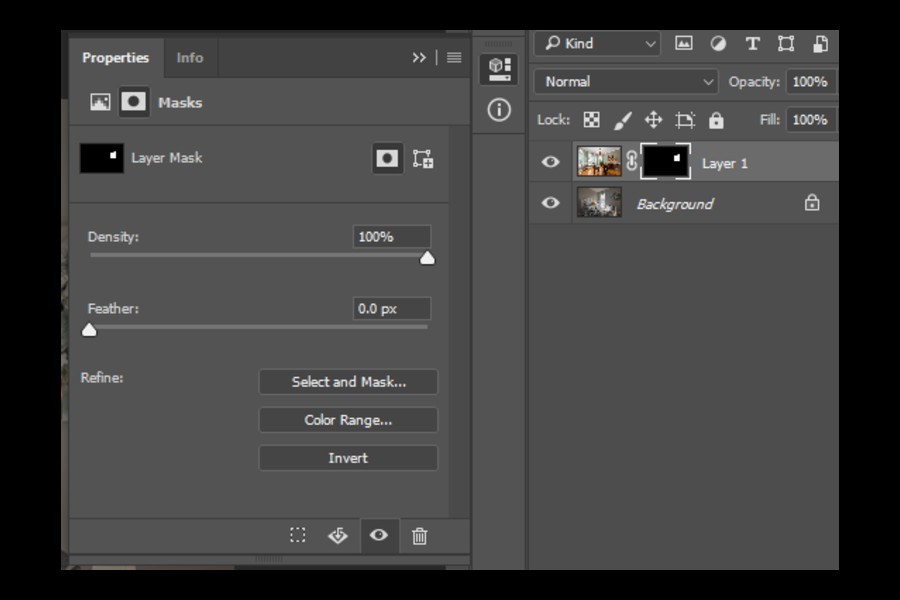Load selection from the layer mask
The width and height of the screenshot is (900, 600).
click(297, 536)
